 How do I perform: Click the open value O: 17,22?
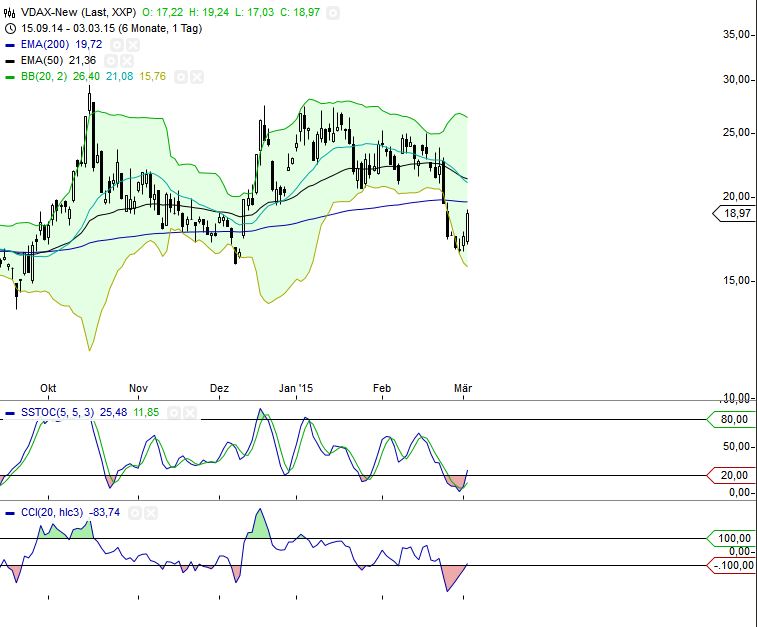tap(162, 12)
